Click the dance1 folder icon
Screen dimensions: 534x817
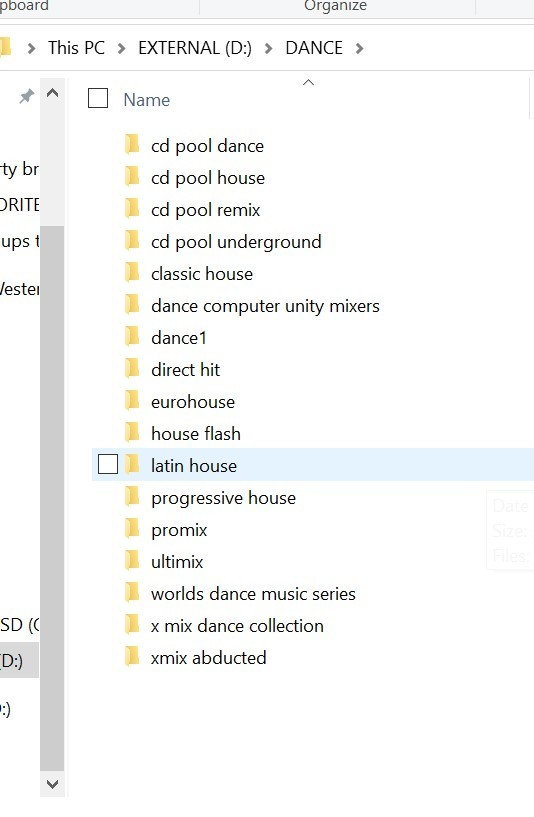point(132,337)
